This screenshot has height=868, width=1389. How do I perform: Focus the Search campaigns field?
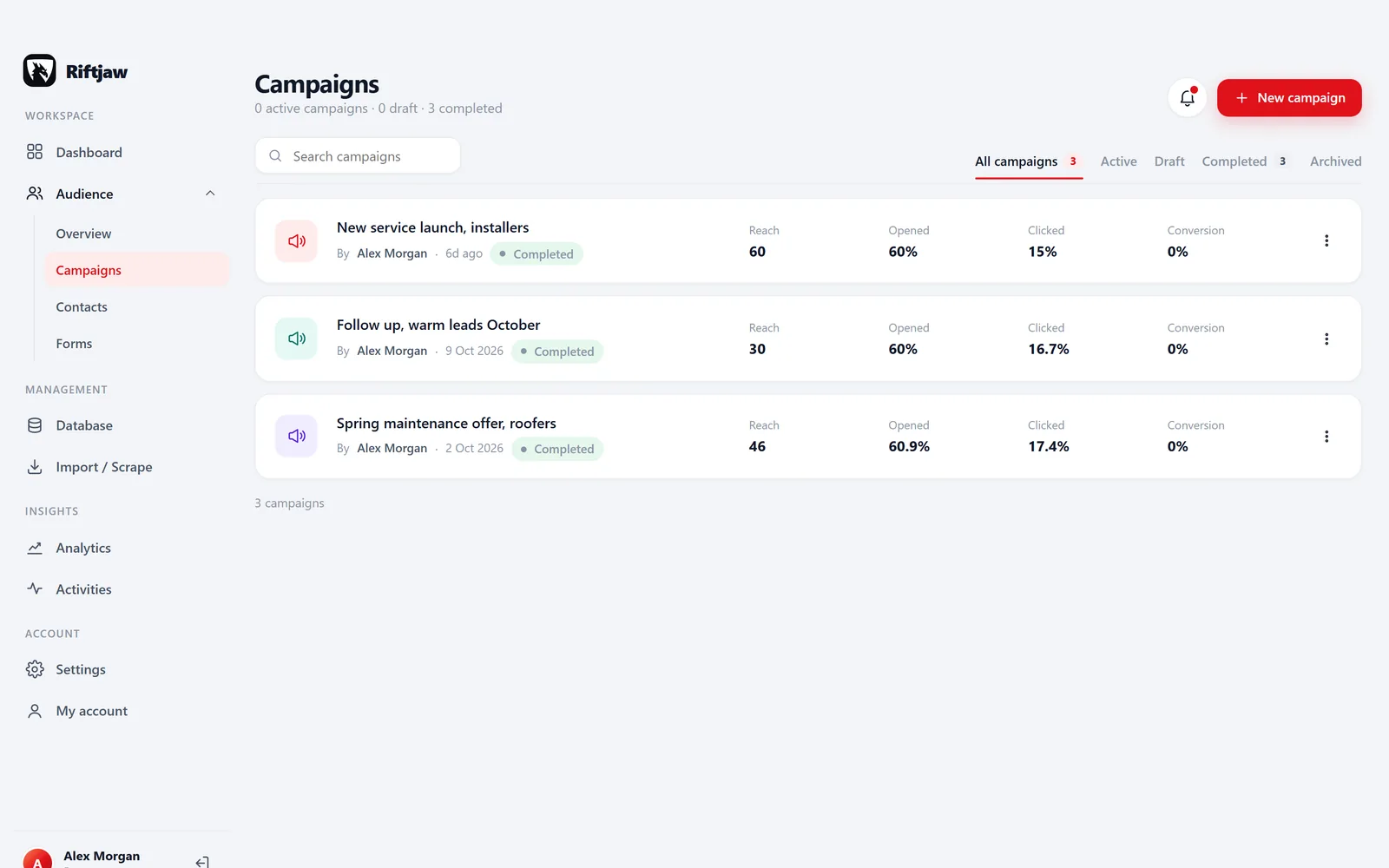(x=358, y=156)
